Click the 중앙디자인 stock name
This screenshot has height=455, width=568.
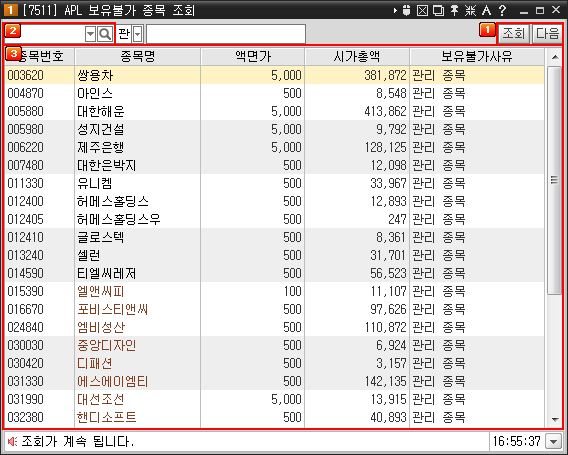[106, 345]
